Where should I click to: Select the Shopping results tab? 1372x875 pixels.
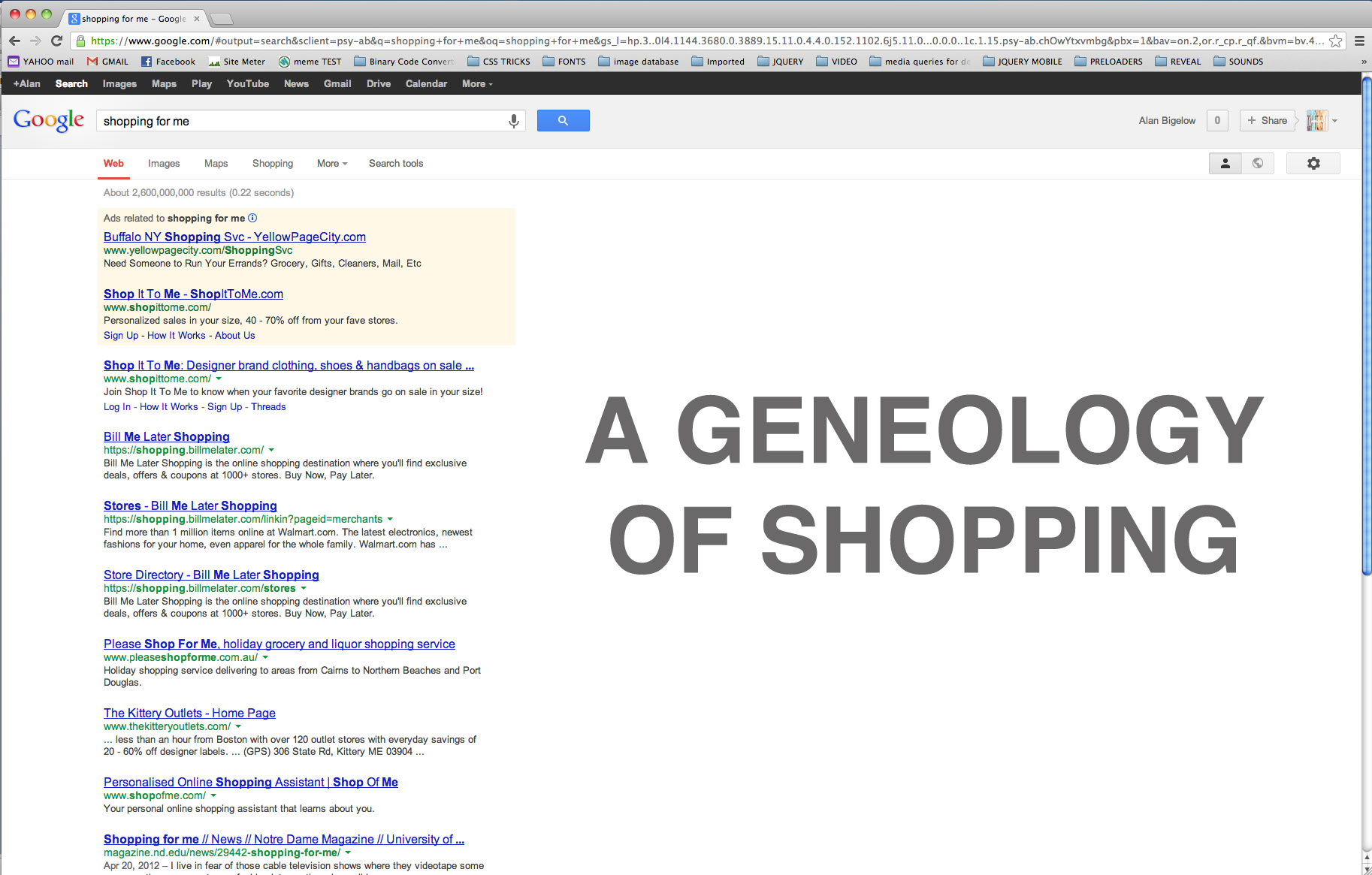pyautogui.click(x=272, y=163)
